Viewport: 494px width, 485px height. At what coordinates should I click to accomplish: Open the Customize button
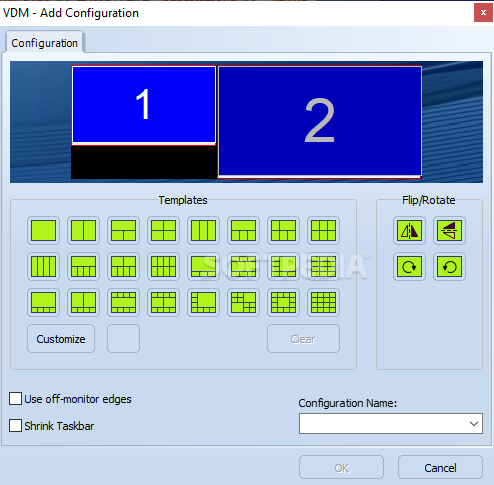[x=61, y=339]
